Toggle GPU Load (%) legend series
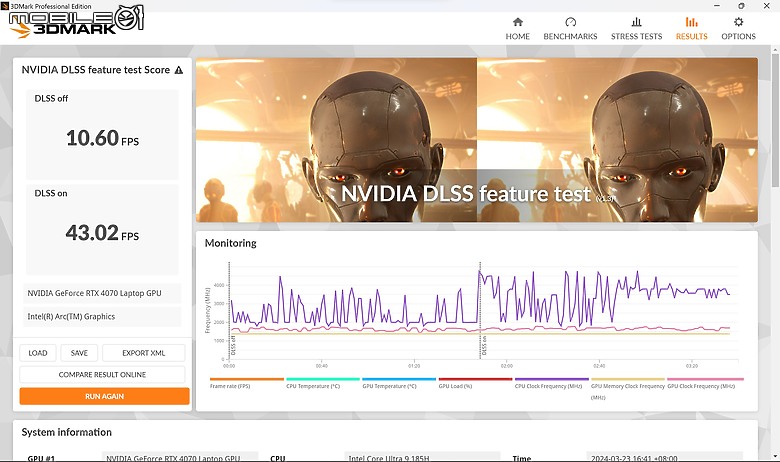 475,383
